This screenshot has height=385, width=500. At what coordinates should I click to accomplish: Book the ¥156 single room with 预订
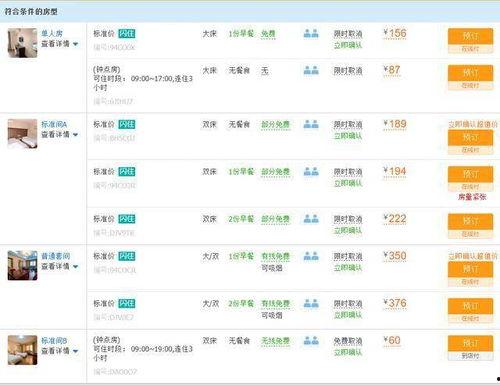pyautogui.click(x=470, y=37)
